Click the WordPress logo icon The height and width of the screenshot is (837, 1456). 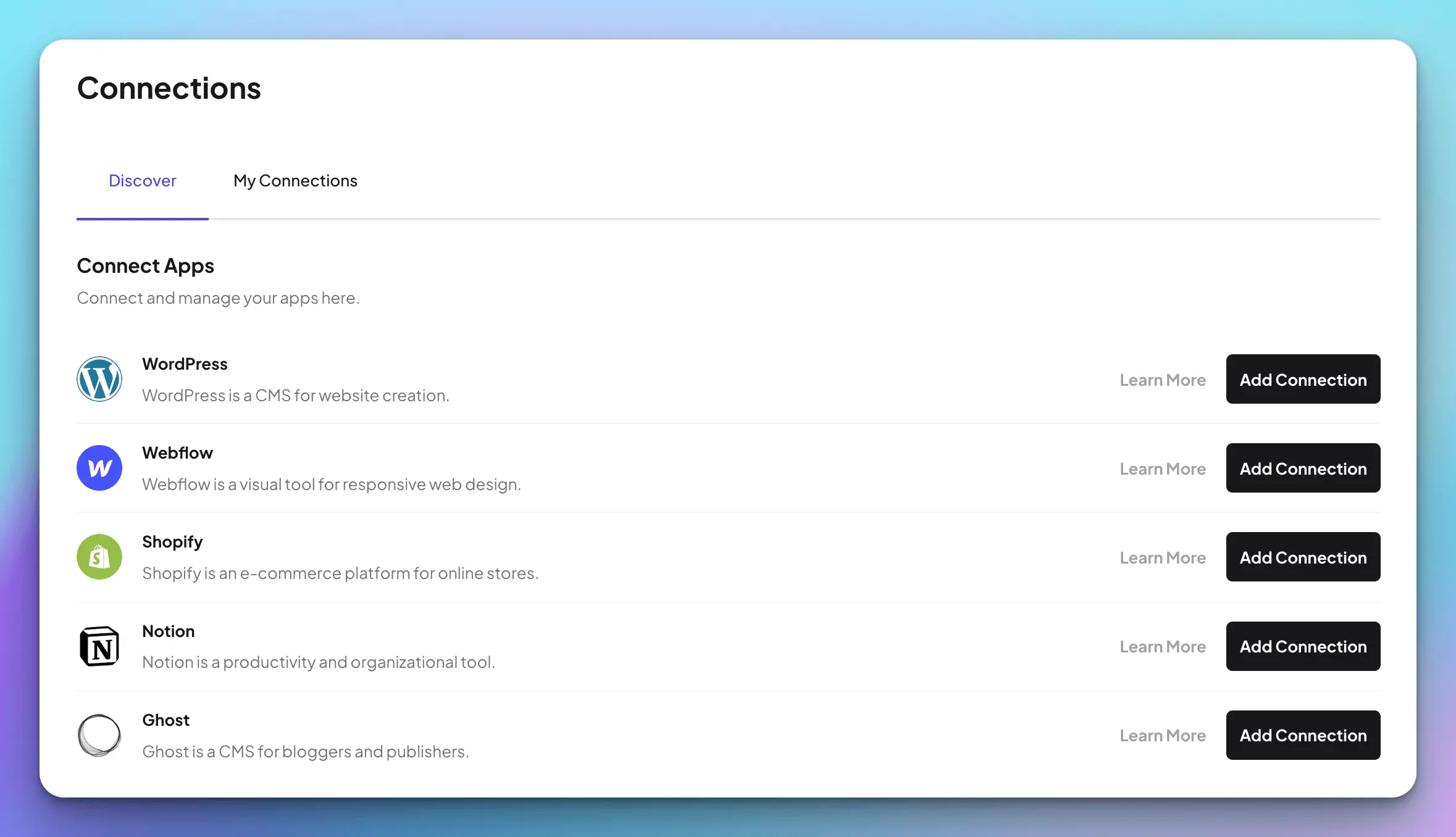[x=99, y=379]
